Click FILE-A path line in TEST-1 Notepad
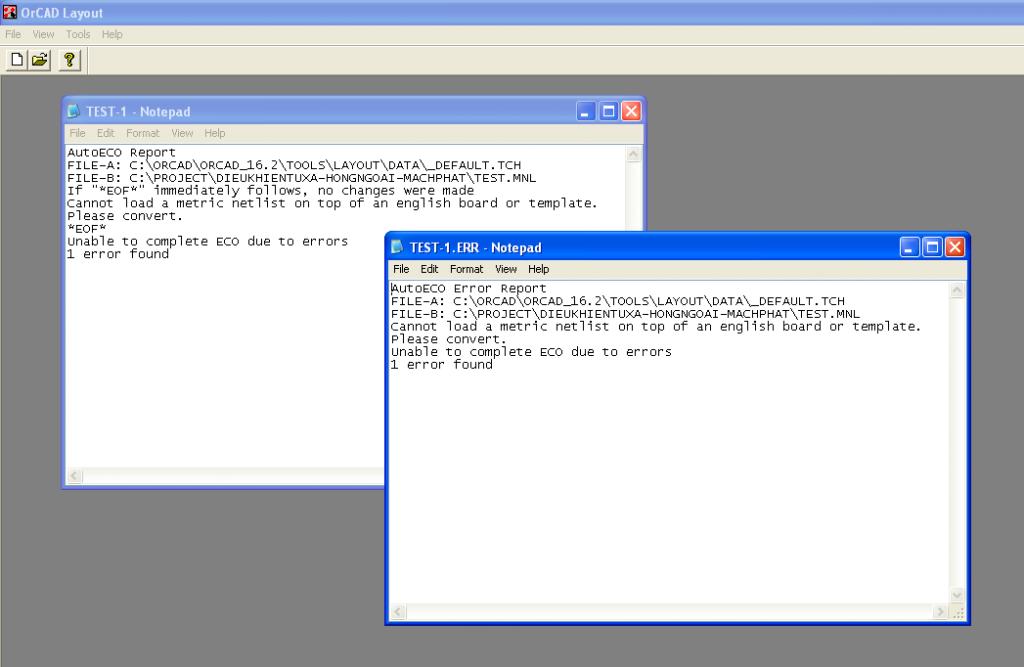 (x=294, y=165)
